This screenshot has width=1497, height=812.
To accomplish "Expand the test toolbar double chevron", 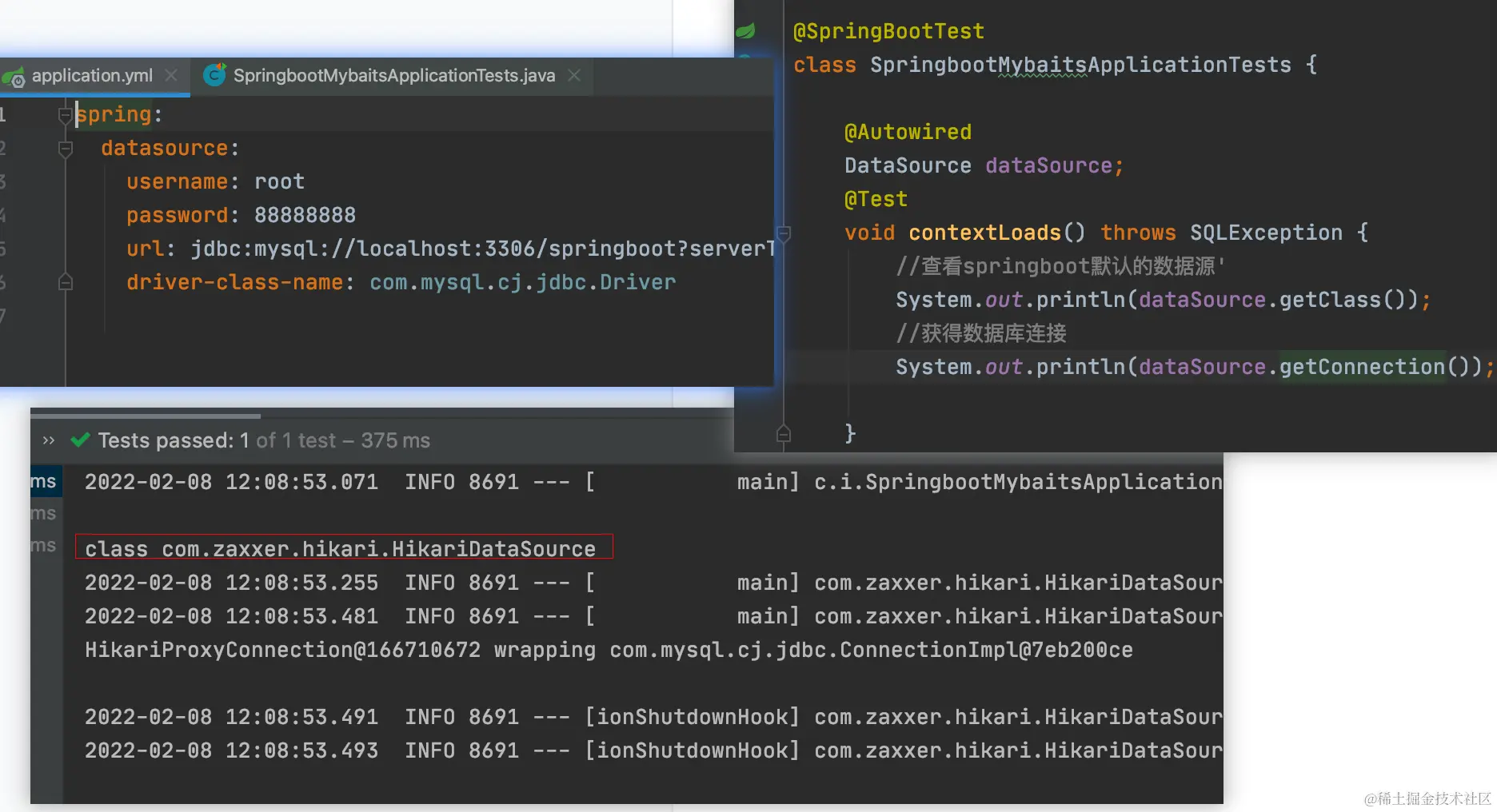I will [49, 440].
